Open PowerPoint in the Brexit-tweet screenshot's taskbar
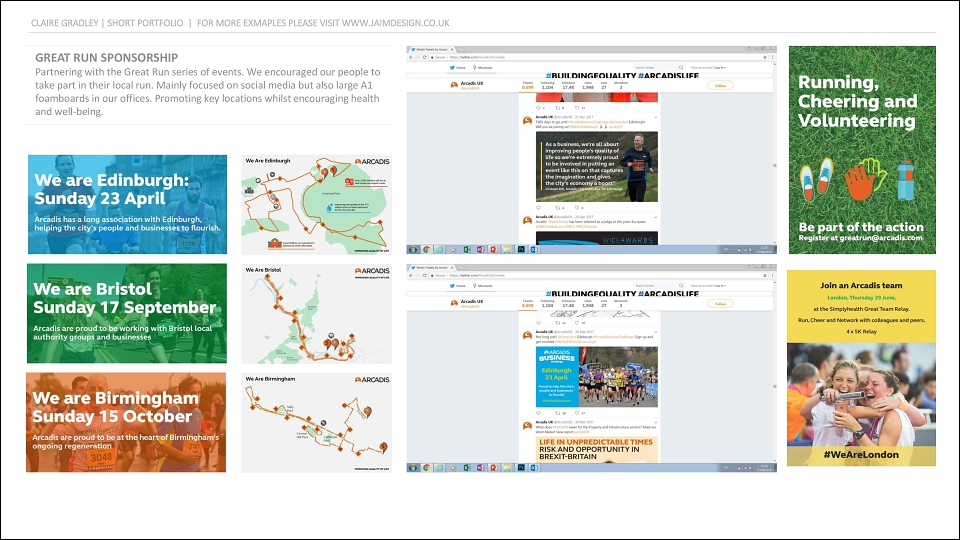The width and height of the screenshot is (960, 540). pyautogui.click(x=493, y=468)
